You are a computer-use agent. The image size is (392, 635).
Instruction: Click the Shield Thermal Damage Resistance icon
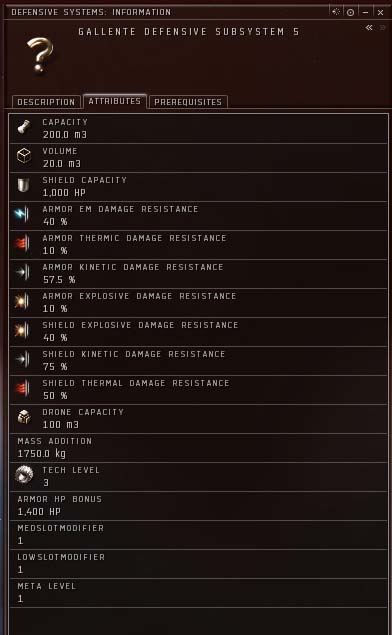(22, 388)
